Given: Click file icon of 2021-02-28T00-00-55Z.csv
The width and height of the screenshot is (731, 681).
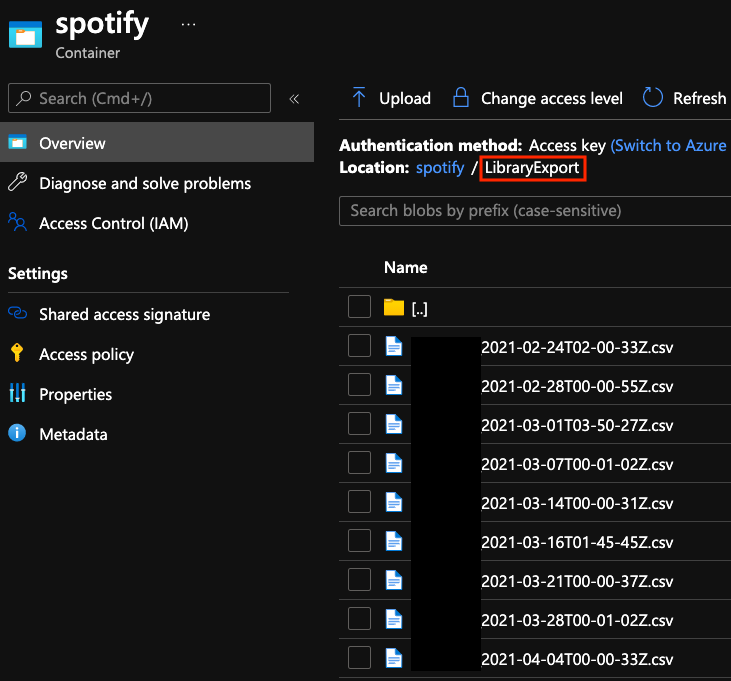Looking at the screenshot, I should click(x=394, y=385).
